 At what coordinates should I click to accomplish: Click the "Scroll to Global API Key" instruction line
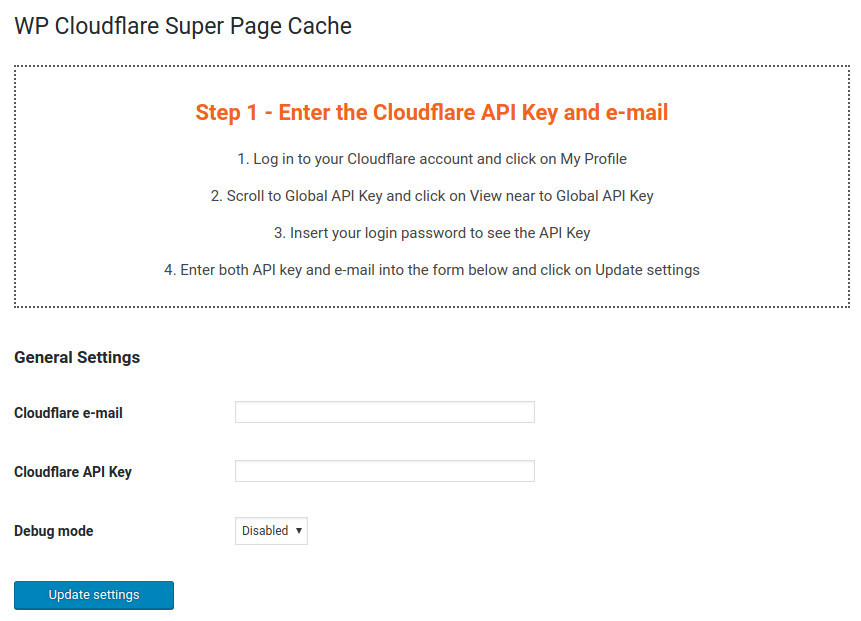click(431, 196)
